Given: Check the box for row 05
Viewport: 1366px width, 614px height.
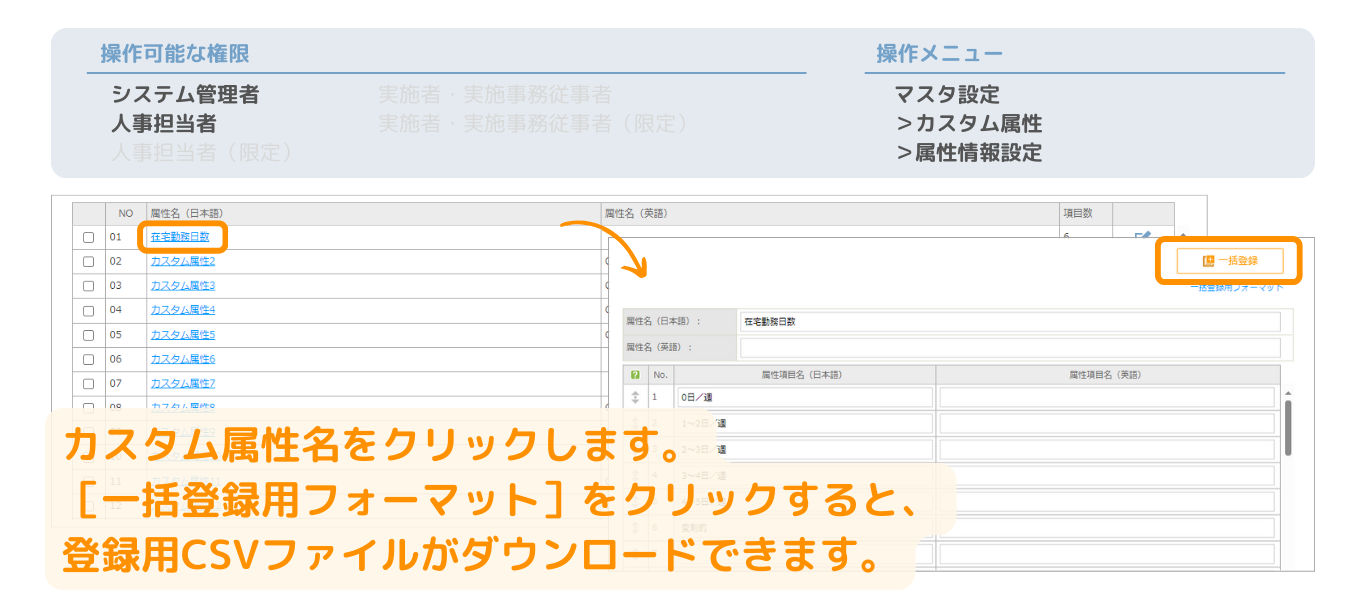Looking at the screenshot, I should [89, 335].
